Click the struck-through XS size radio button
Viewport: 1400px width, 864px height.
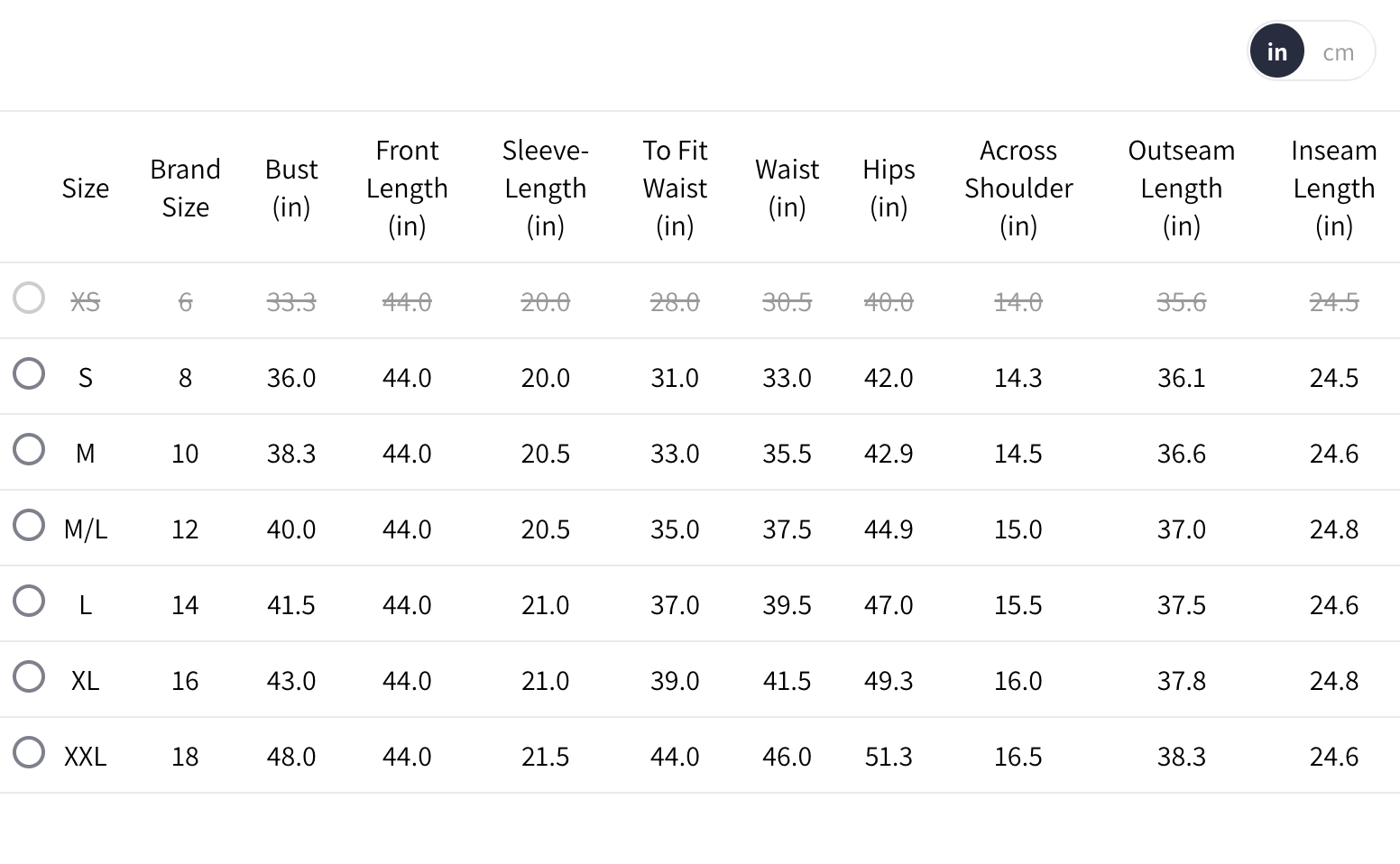tap(29, 298)
